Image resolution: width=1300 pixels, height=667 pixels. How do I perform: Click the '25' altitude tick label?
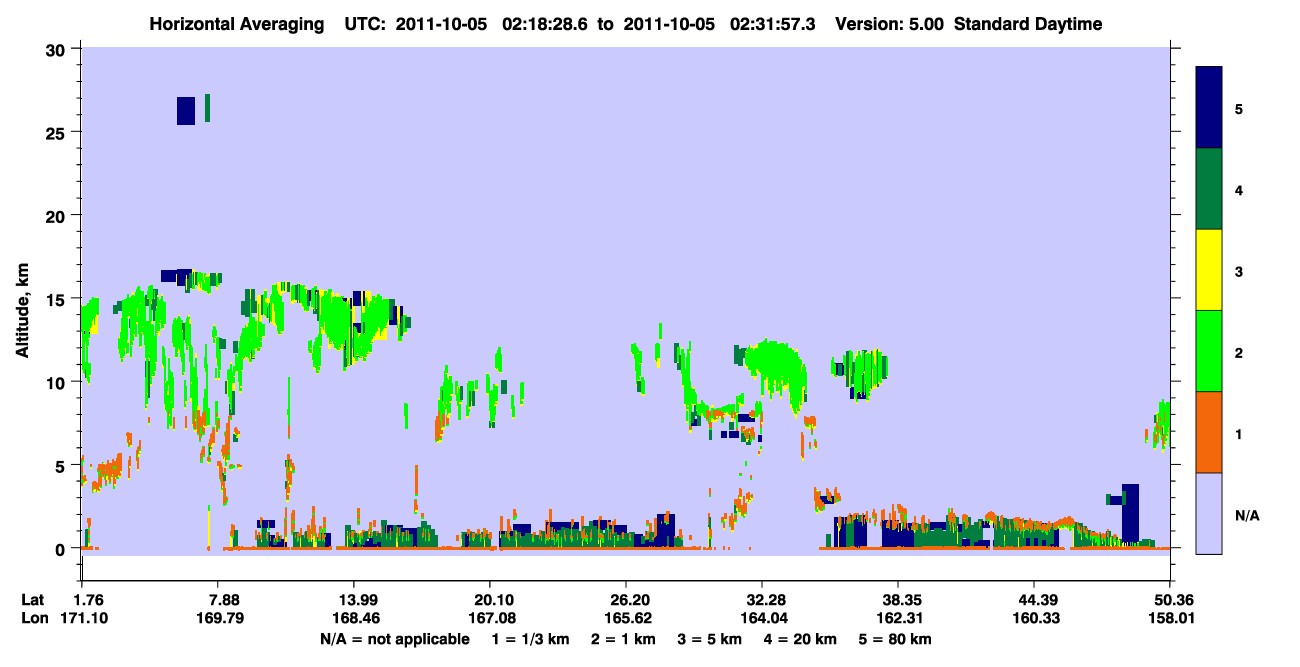tap(56, 132)
